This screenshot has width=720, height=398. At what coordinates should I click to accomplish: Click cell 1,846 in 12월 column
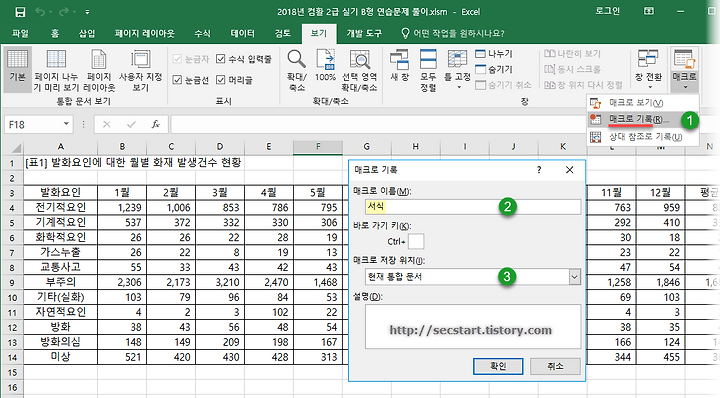pos(660,282)
